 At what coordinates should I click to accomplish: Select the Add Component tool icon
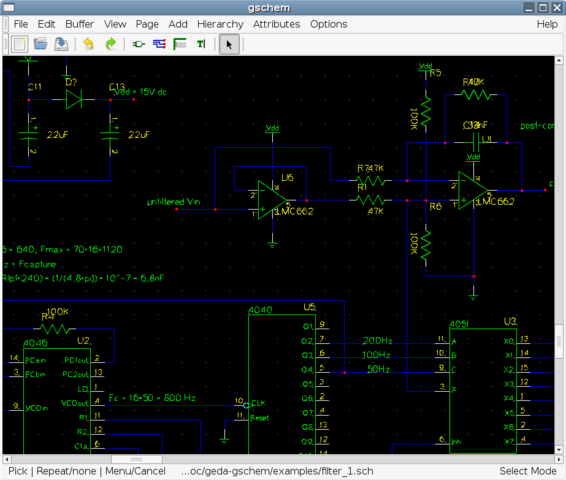coord(138,44)
